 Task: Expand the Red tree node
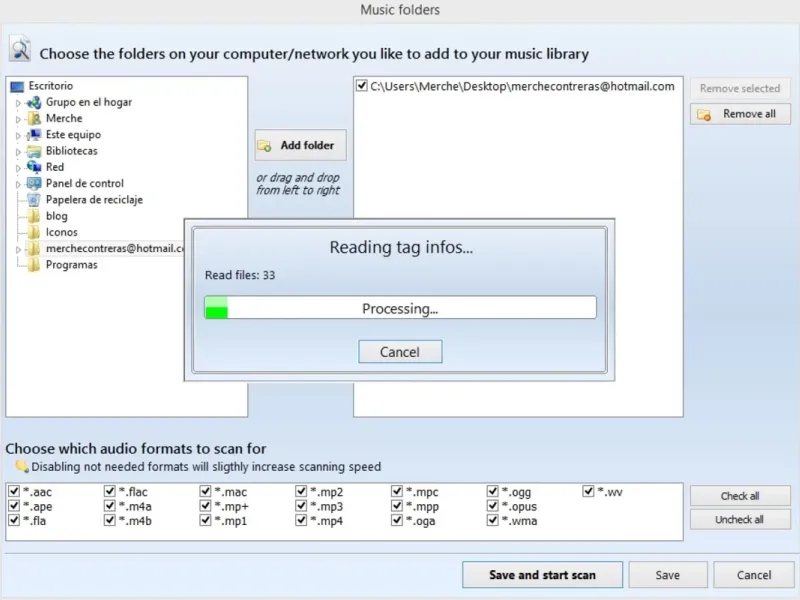pos(18,168)
